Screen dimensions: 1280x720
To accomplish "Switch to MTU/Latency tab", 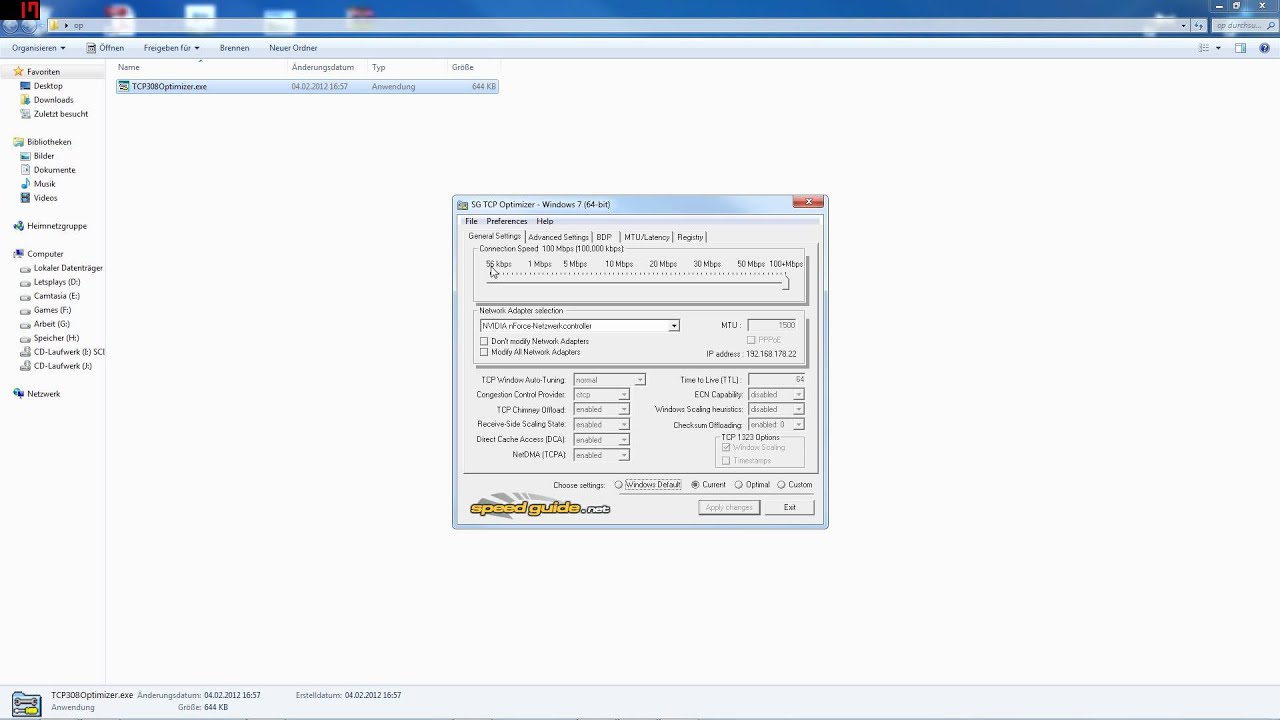I will [x=647, y=237].
